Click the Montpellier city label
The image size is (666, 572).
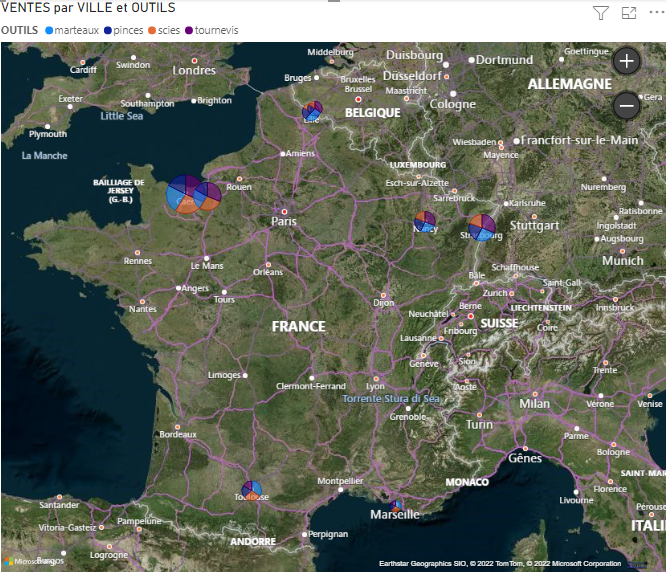click(x=340, y=481)
